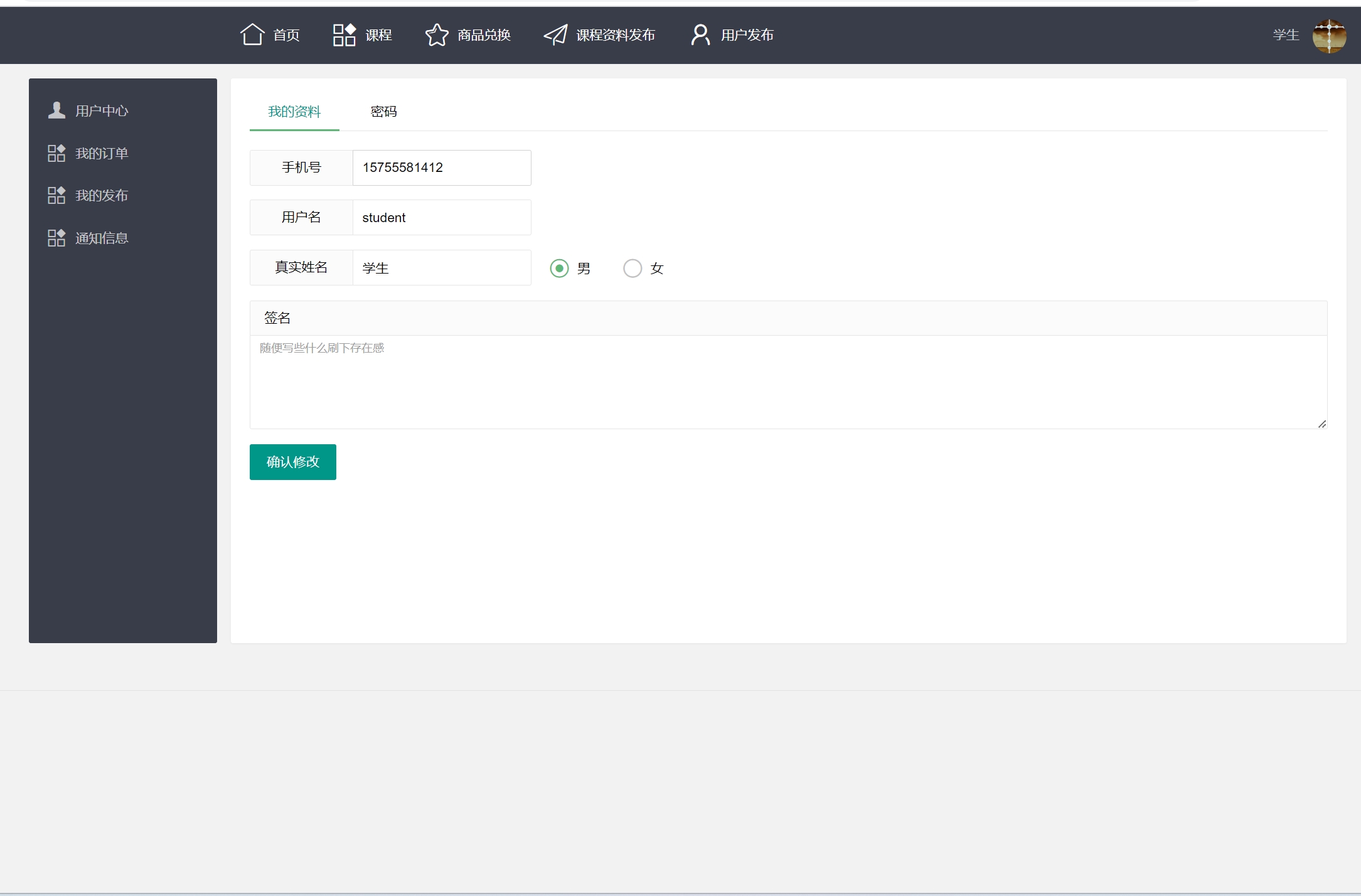Click the 我的订单 sidebar icon
The height and width of the screenshot is (896, 1361).
click(56, 153)
